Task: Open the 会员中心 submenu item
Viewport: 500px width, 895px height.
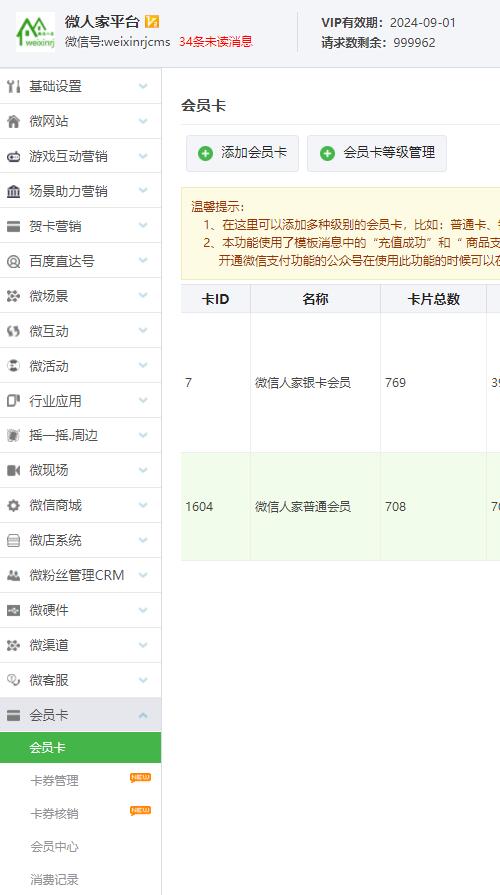Action: [54, 847]
